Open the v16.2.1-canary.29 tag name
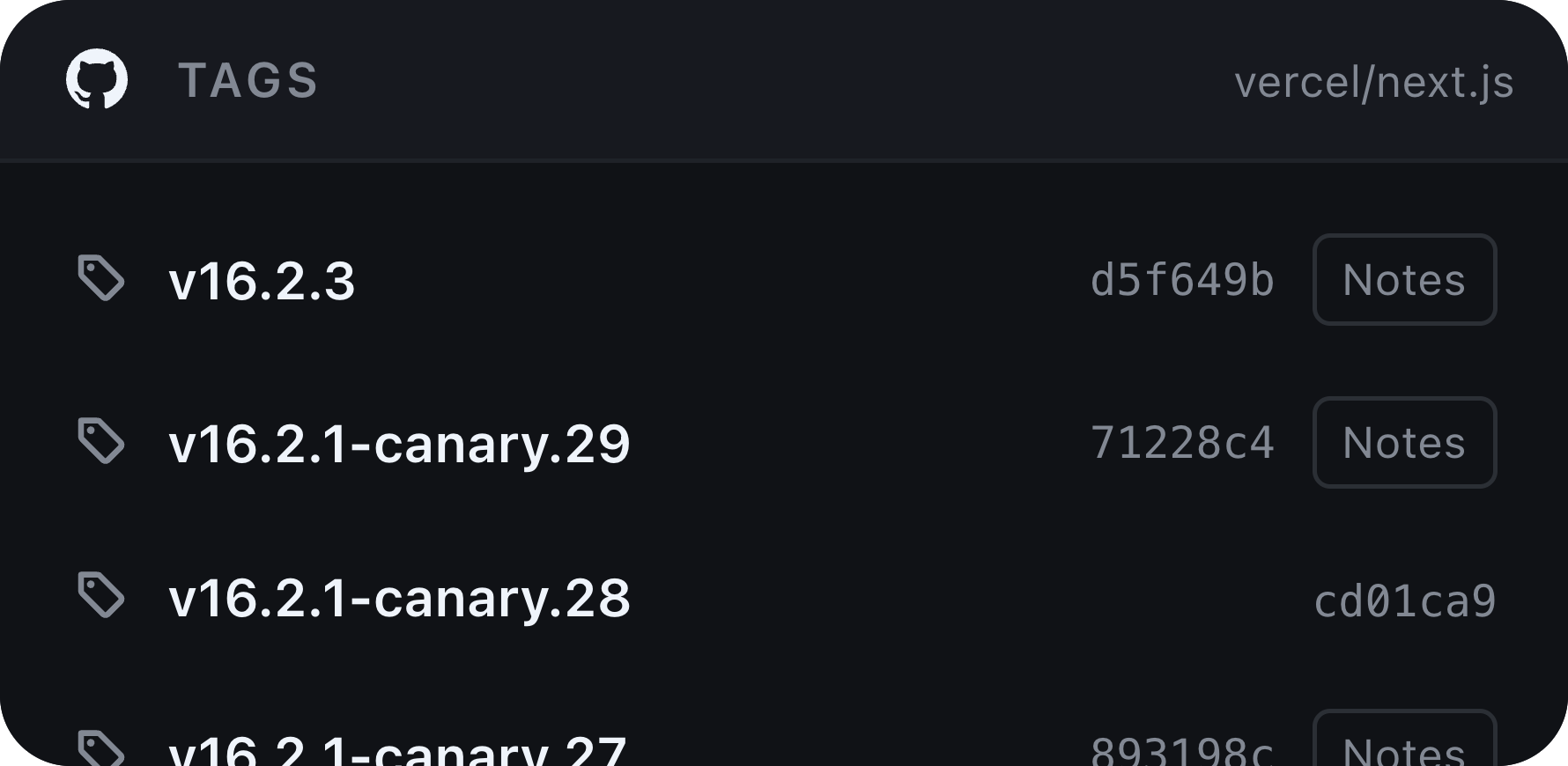The width and height of the screenshot is (1568, 766). pyautogui.click(x=399, y=445)
